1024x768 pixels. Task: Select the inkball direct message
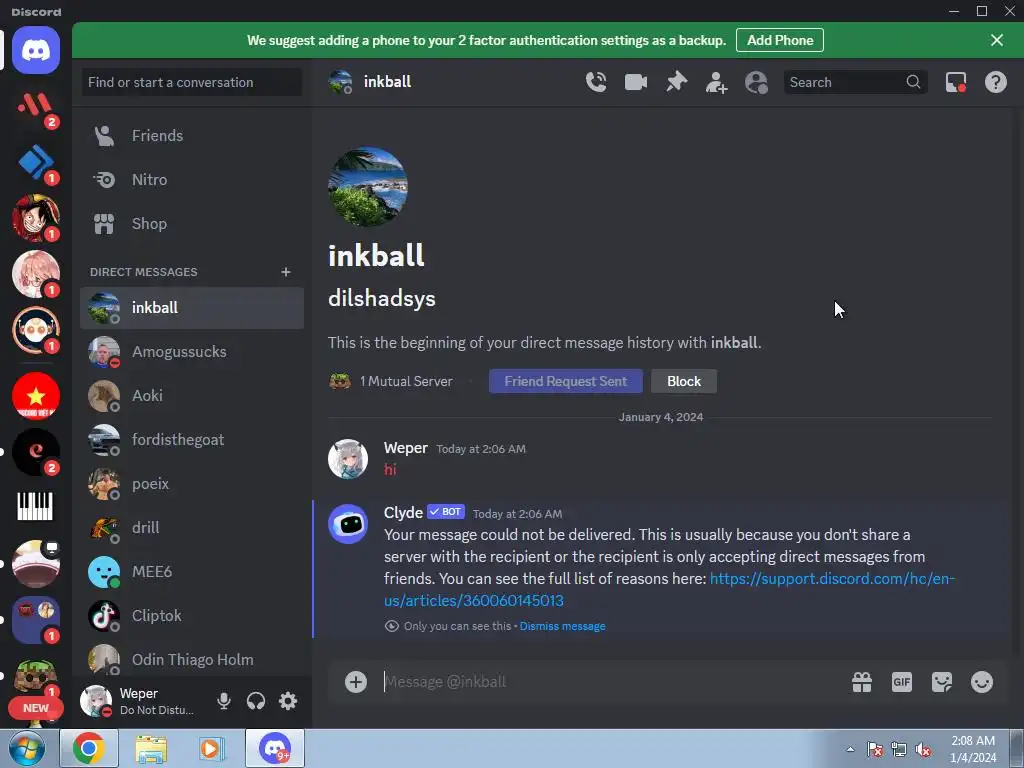click(x=192, y=308)
